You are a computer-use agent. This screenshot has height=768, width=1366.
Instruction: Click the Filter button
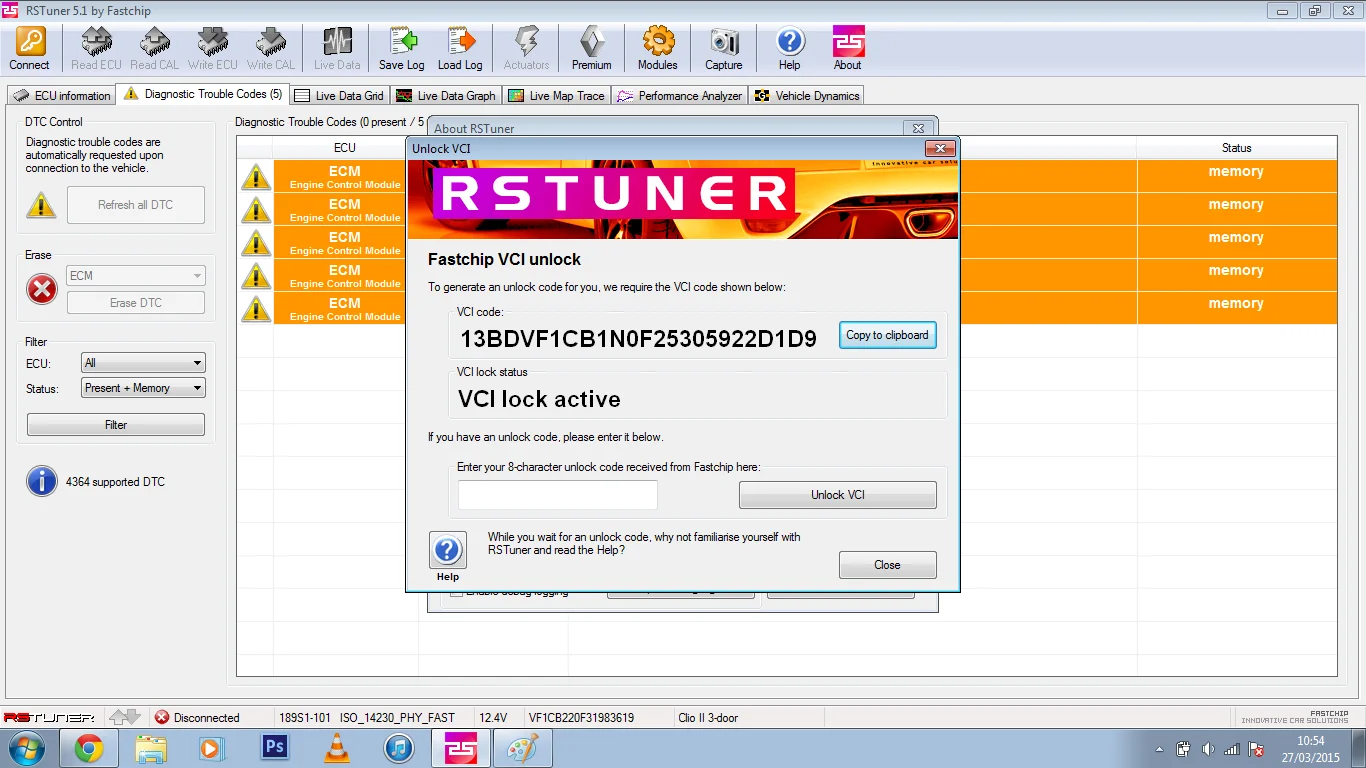pos(116,425)
